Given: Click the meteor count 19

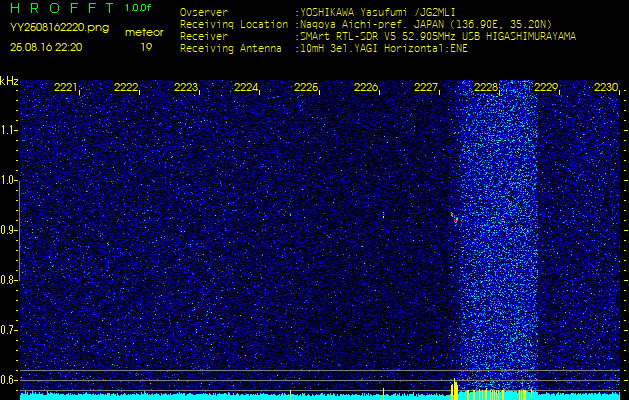Looking at the screenshot, I should (146, 47).
